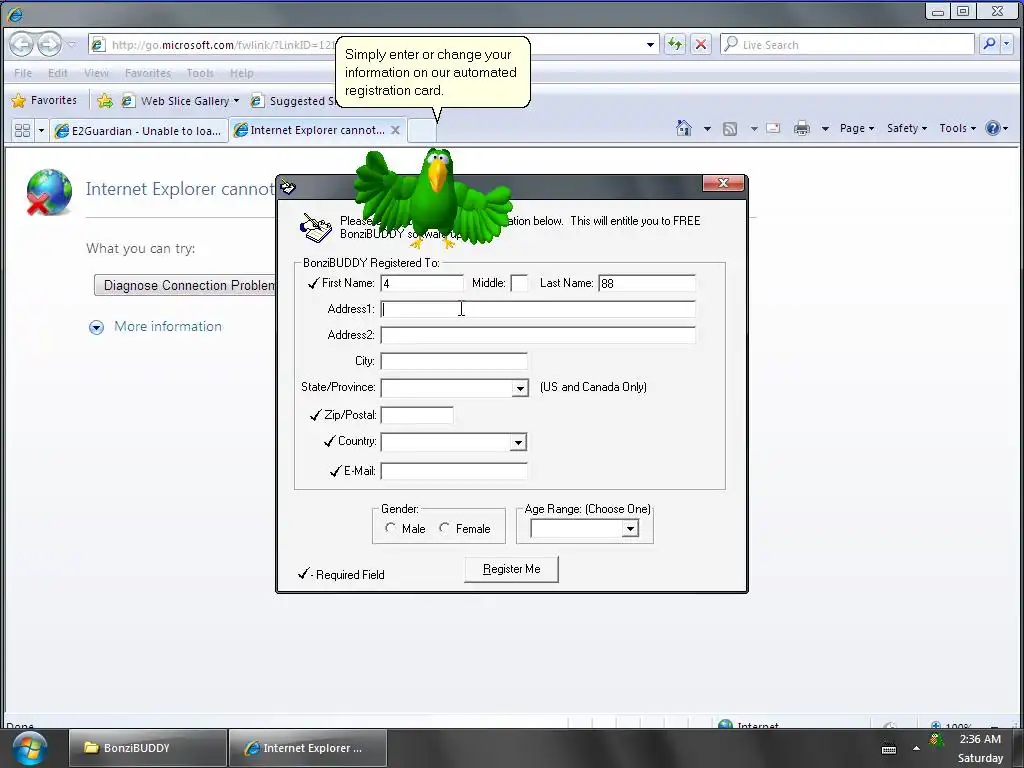Print the page with printer icon
The width and height of the screenshot is (1024, 768).
pyautogui.click(x=802, y=129)
